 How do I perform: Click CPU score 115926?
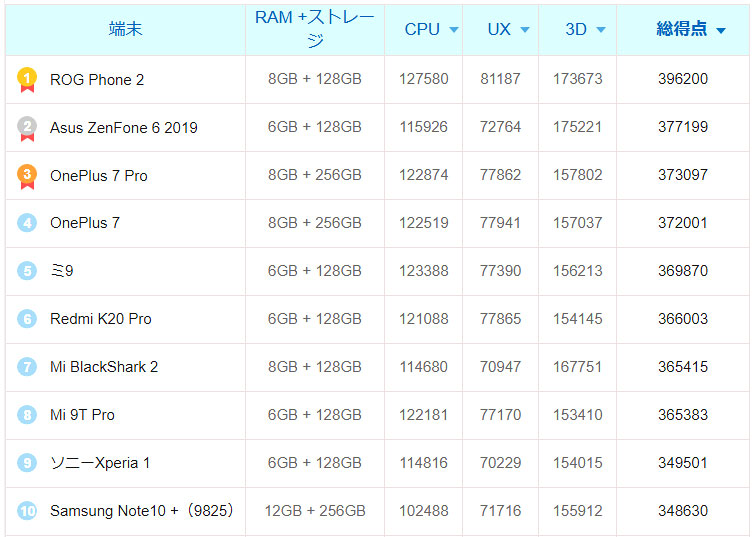(x=424, y=127)
